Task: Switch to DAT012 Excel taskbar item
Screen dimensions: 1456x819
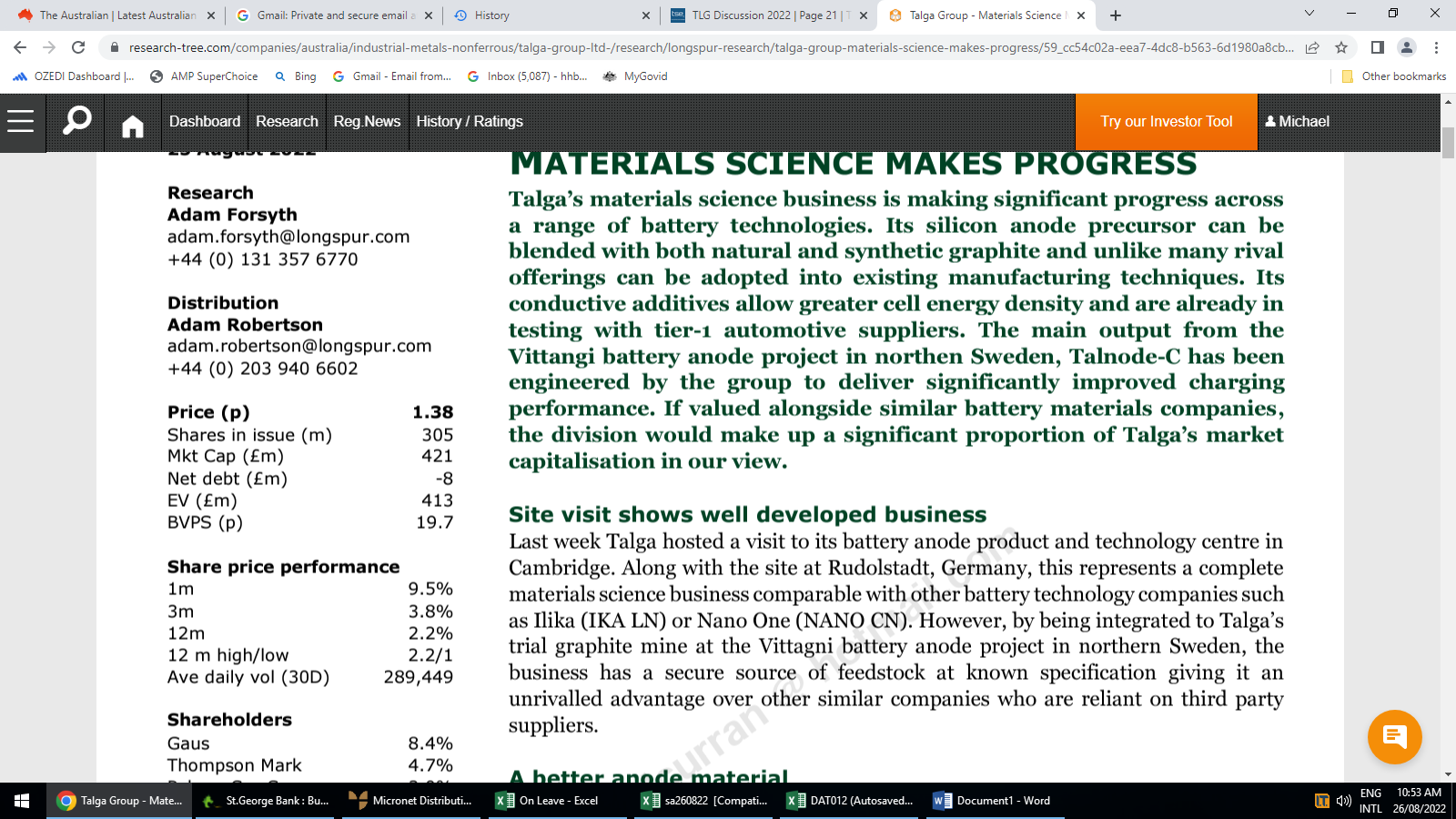Action: [x=850, y=801]
